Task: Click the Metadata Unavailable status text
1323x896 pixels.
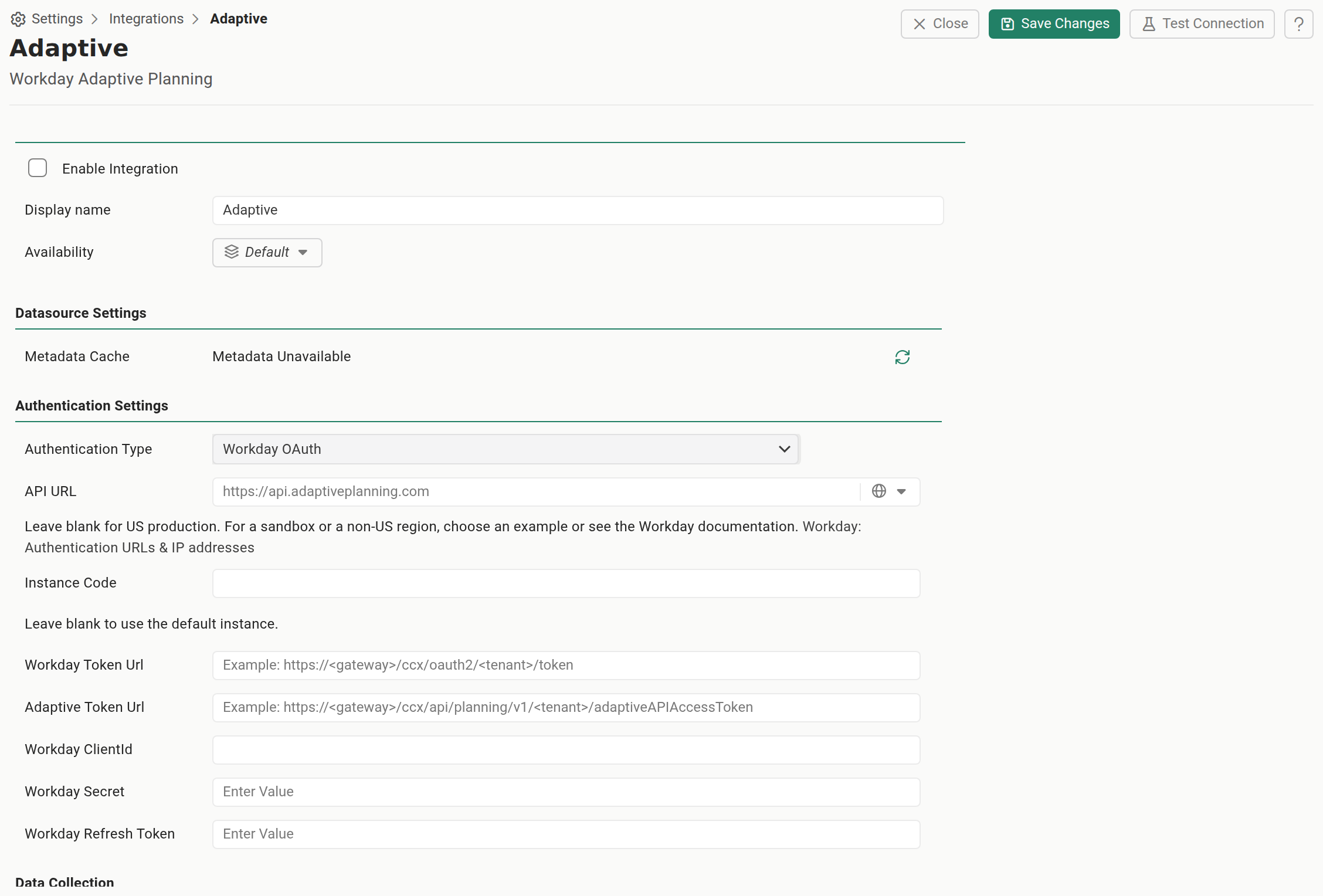Action: (x=281, y=357)
